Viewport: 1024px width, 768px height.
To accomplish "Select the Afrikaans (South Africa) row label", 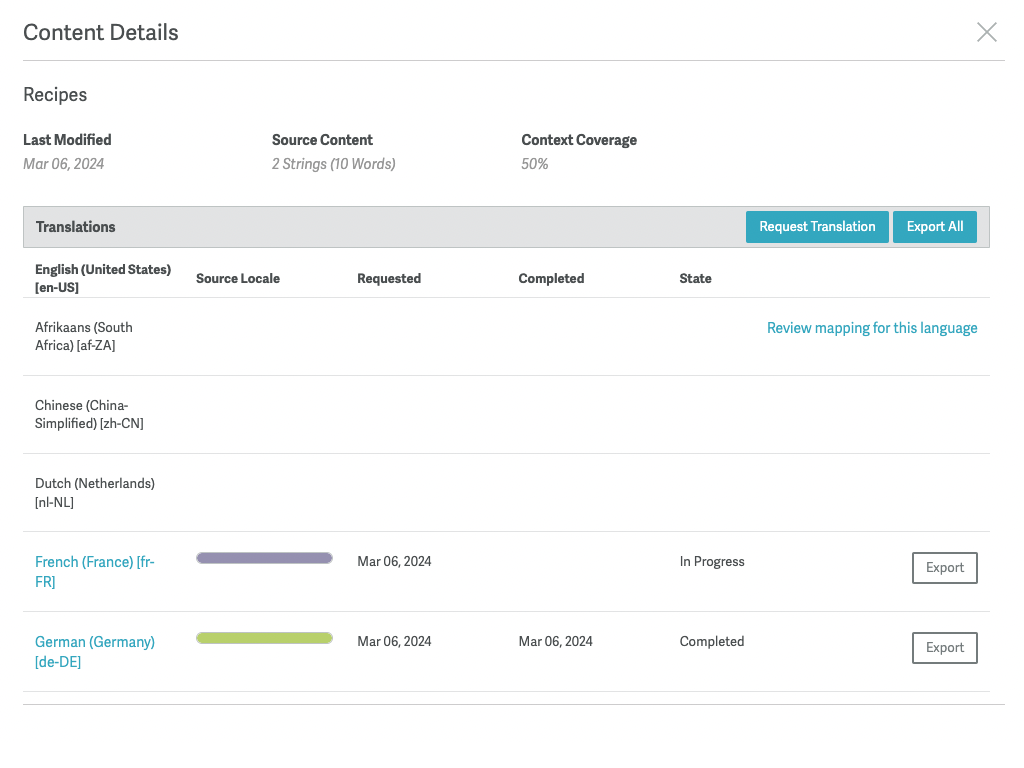I will 84,336.
